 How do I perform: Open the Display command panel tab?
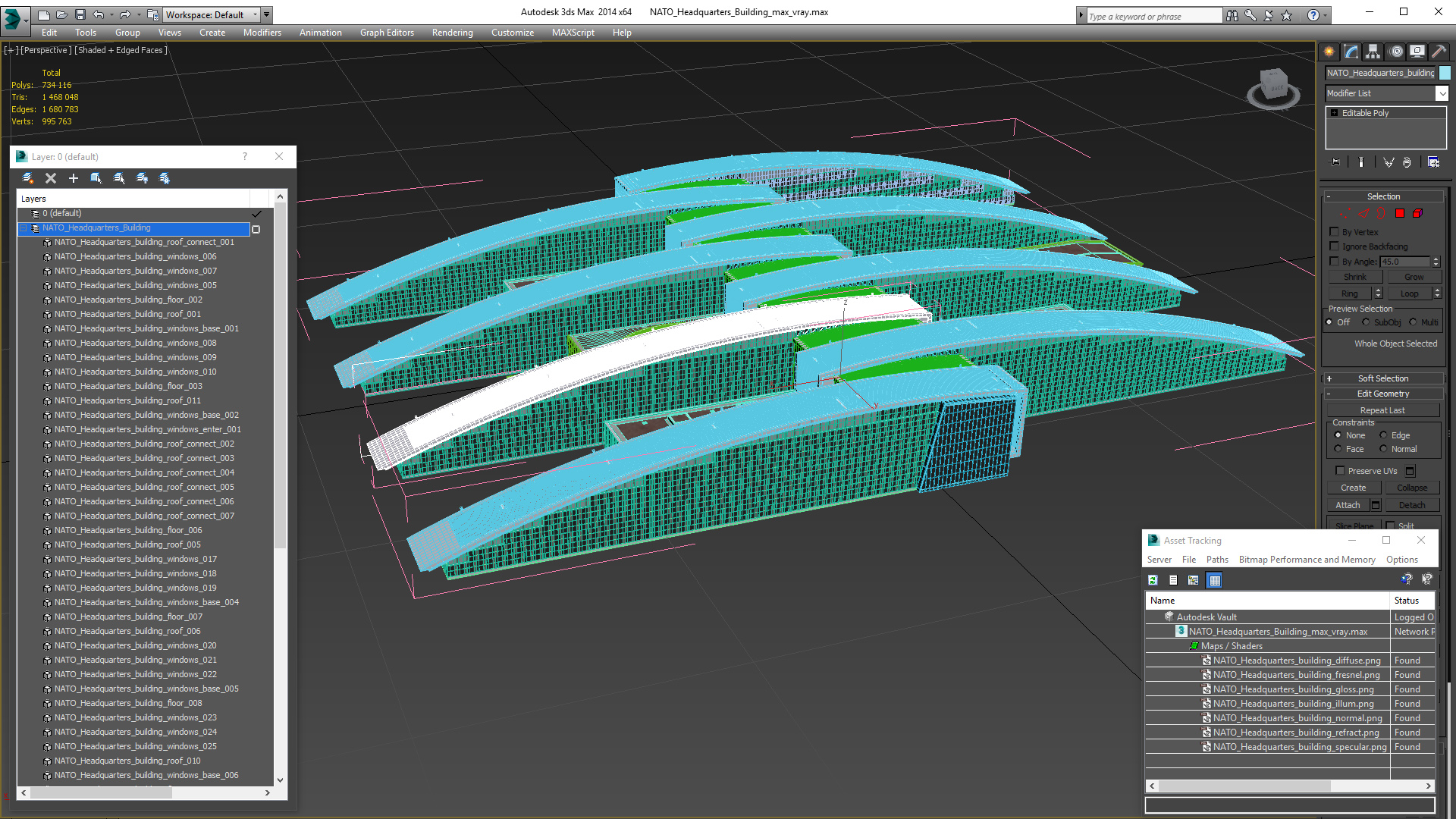pos(1417,52)
